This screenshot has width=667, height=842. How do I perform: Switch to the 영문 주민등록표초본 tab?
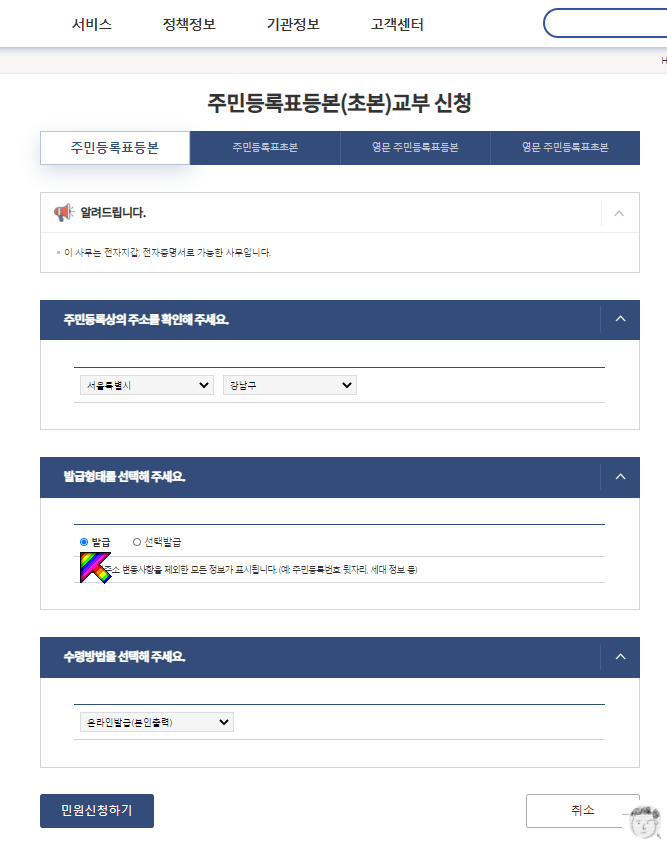(x=565, y=148)
